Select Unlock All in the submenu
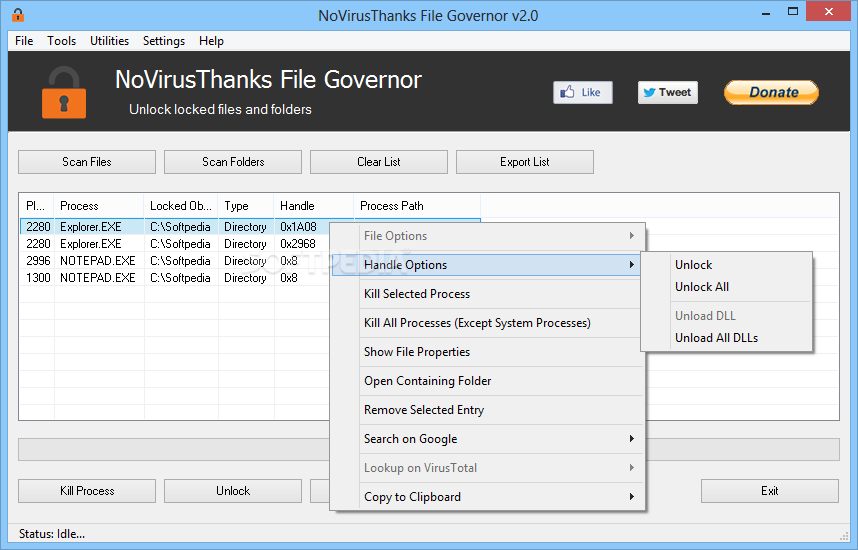This screenshot has height=550, width=858. 727,287
